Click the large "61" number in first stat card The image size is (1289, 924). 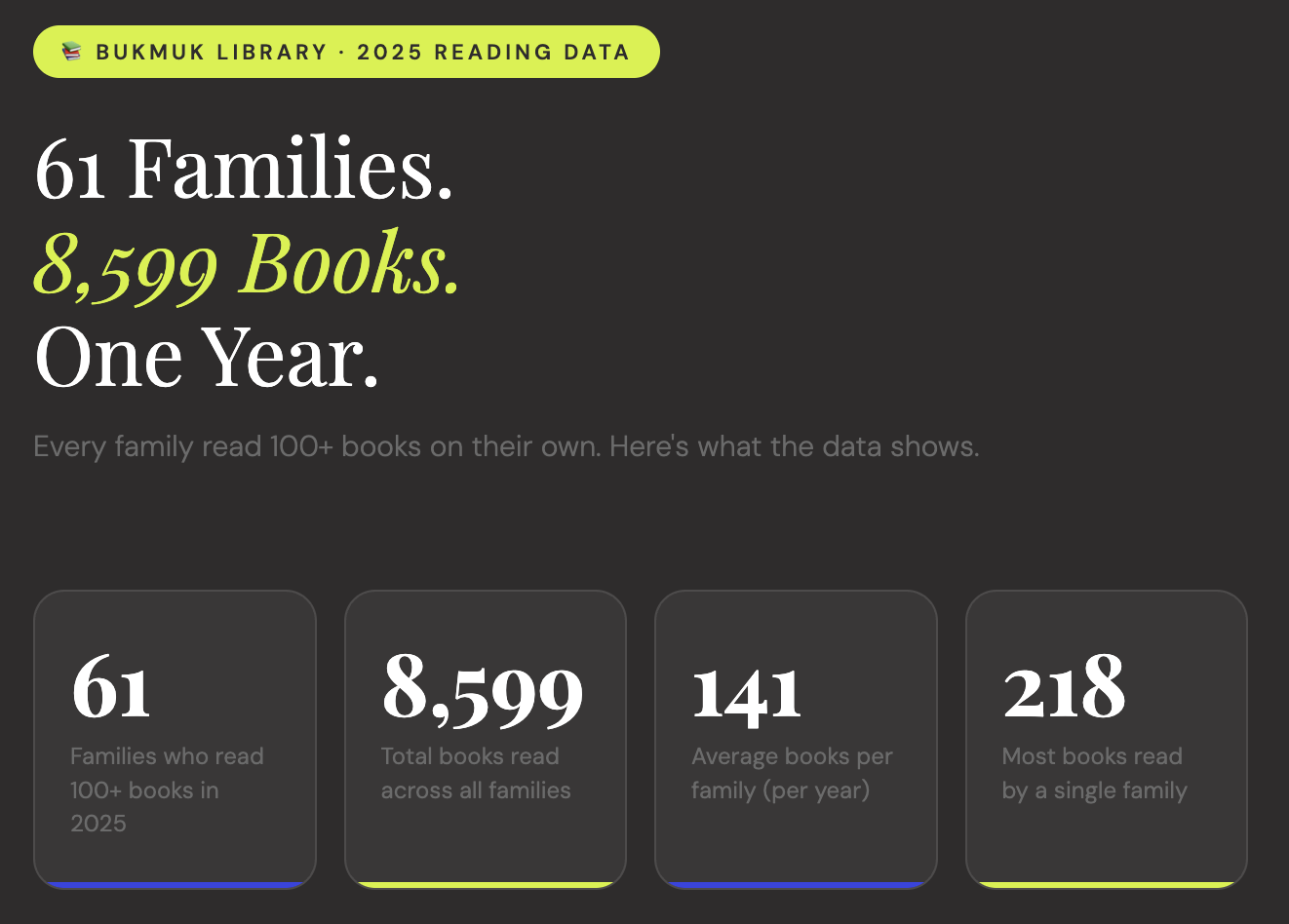pyautogui.click(x=111, y=690)
